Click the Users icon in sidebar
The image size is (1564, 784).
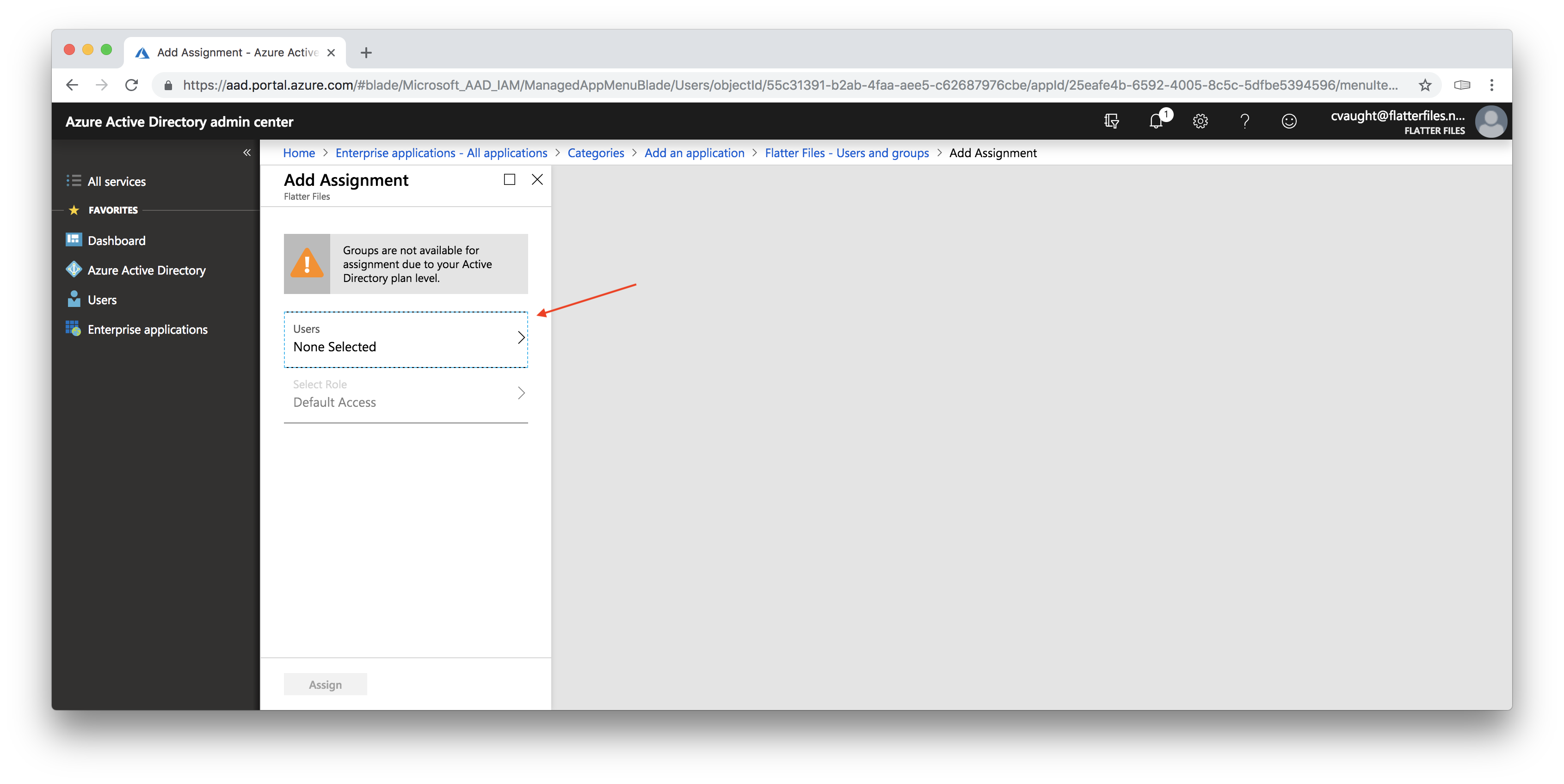75,298
